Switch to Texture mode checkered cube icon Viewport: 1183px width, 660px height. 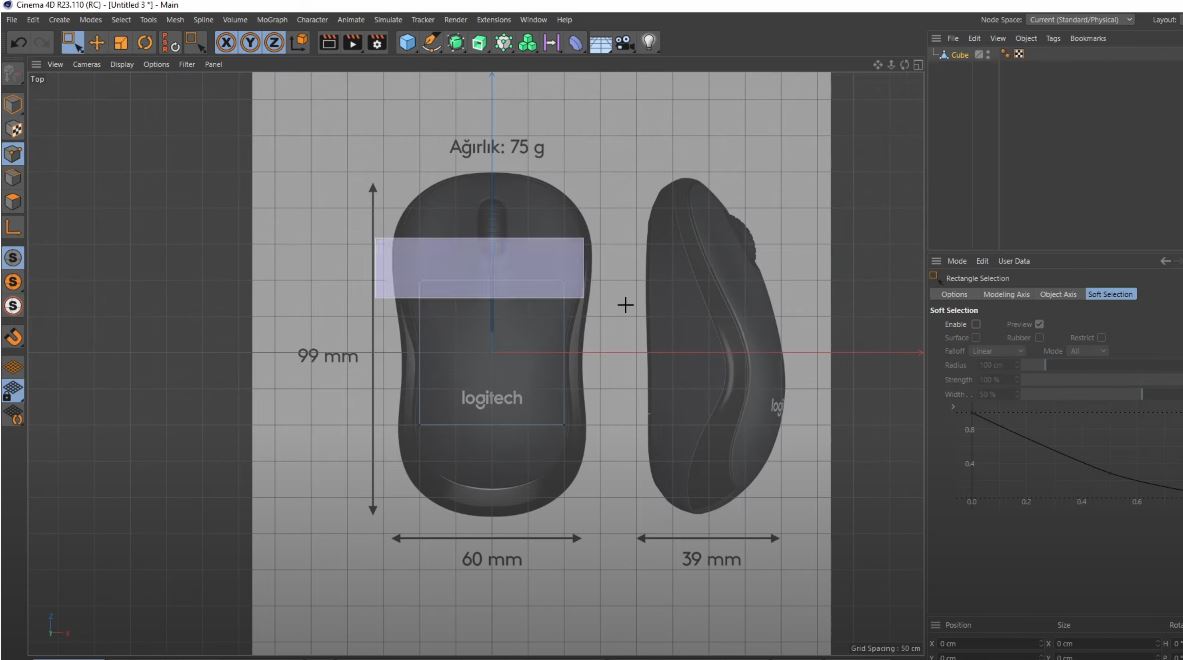tap(13, 129)
